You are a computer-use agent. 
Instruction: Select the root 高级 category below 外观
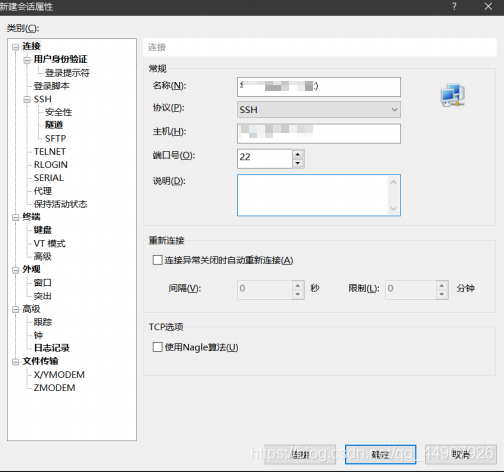point(31,309)
